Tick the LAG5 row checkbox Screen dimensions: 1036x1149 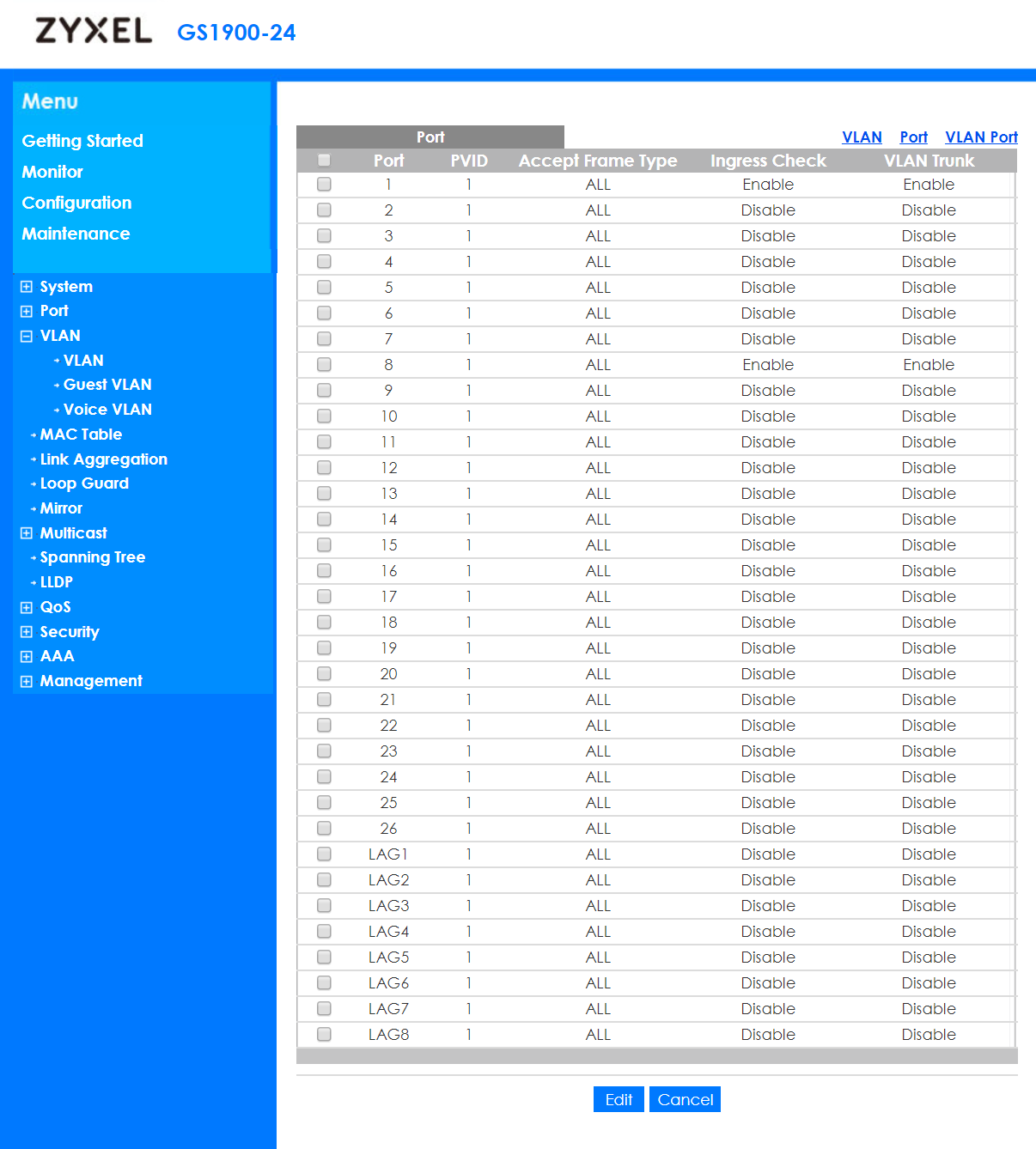coord(324,957)
